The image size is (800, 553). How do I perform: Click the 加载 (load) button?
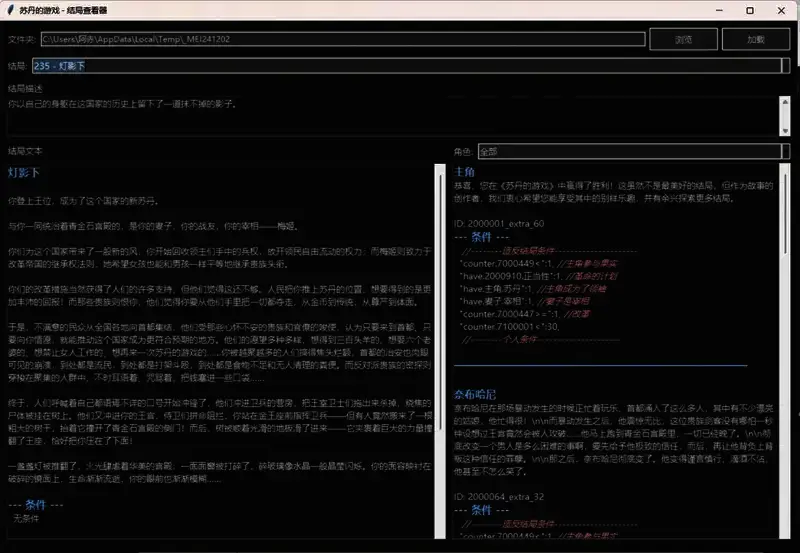click(756, 39)
